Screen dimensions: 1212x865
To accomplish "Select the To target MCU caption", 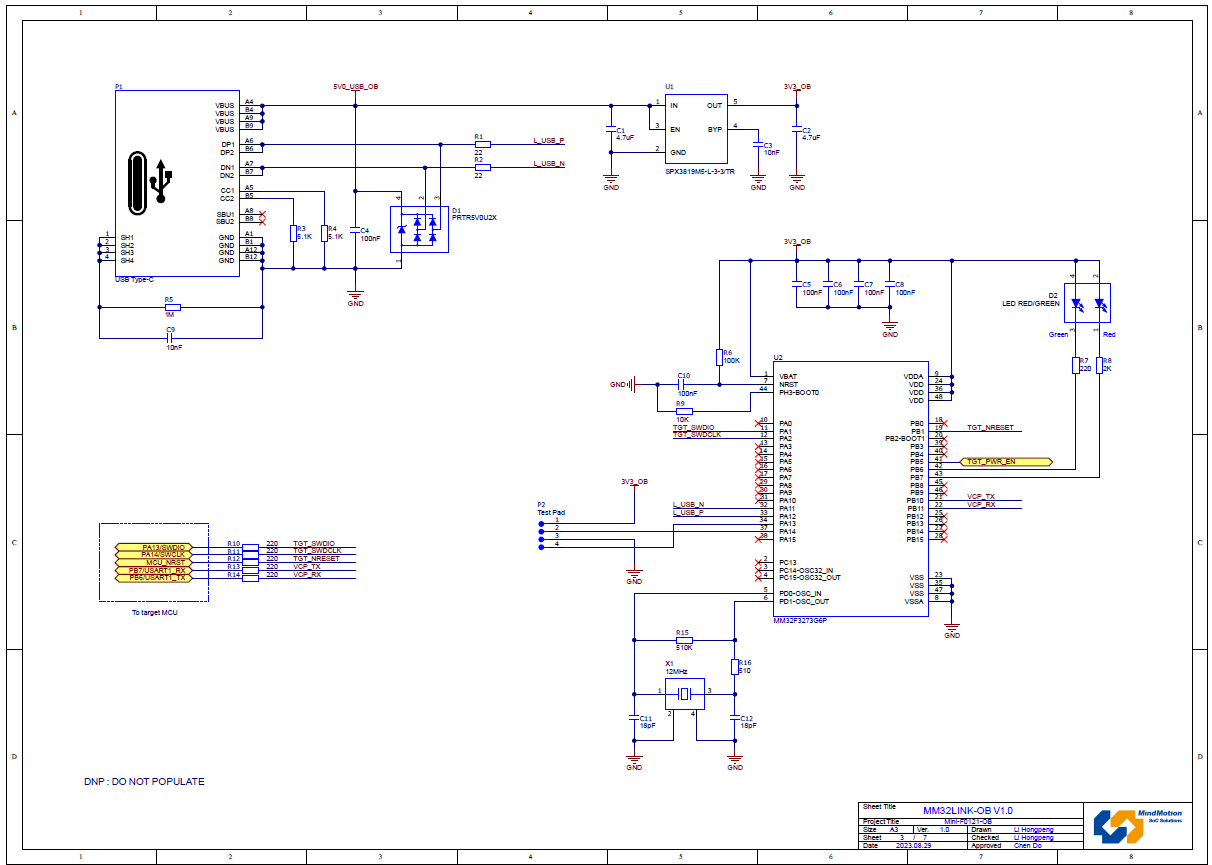I will [x=154, y=611].
